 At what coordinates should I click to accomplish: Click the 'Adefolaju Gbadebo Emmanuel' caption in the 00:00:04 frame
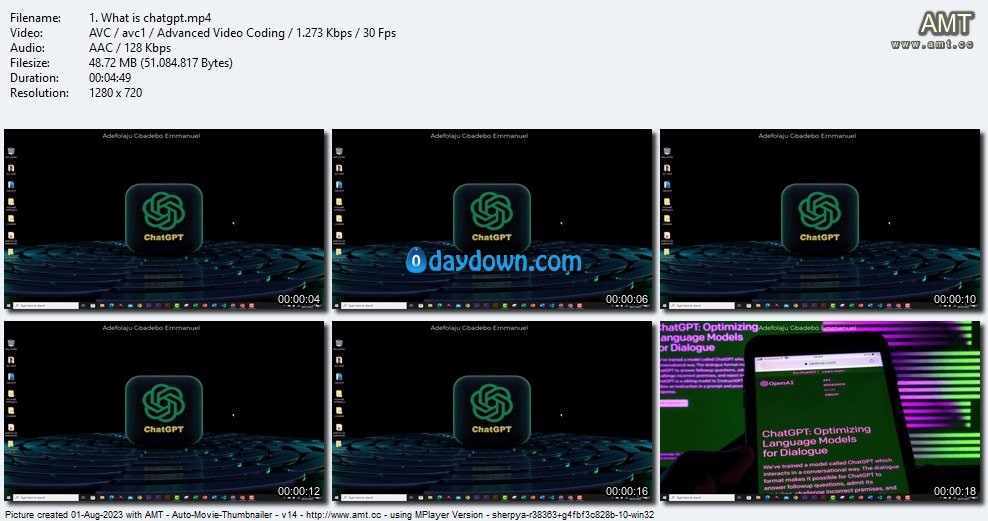click(151, 135)
